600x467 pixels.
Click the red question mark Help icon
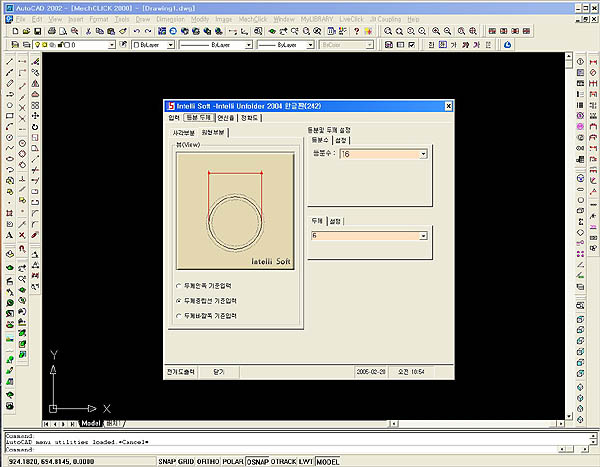356,31
